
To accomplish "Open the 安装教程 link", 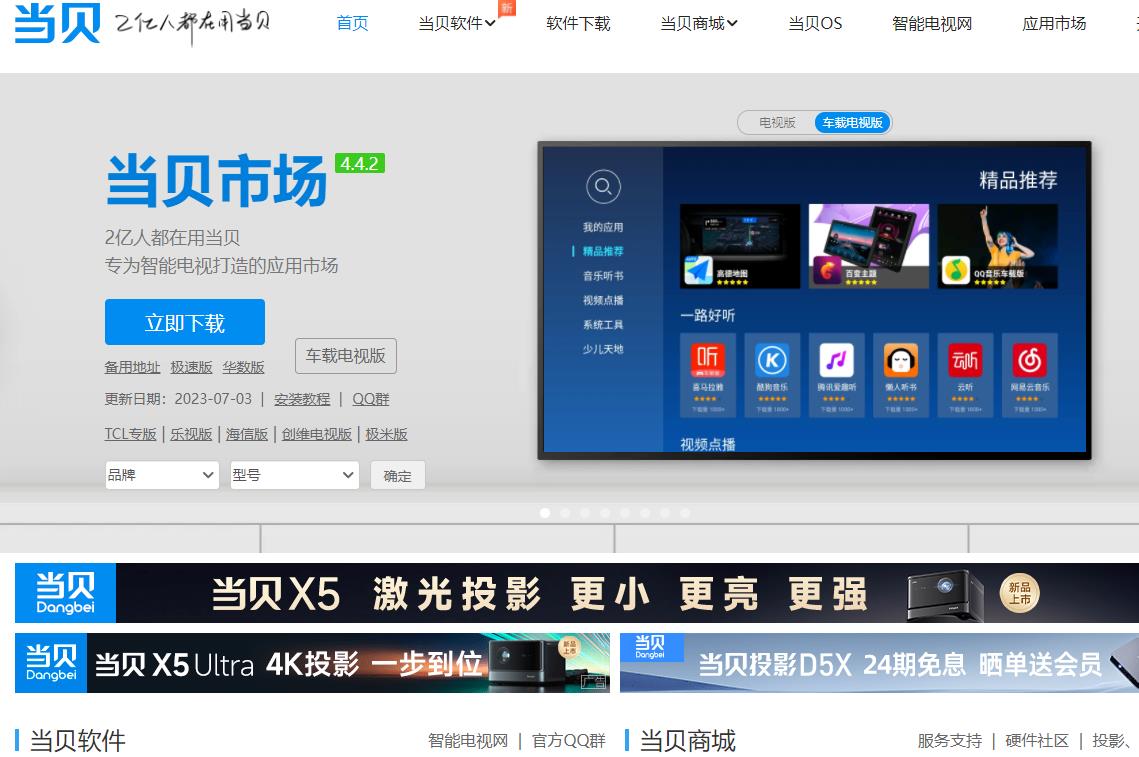I will (x=302, y=400).
